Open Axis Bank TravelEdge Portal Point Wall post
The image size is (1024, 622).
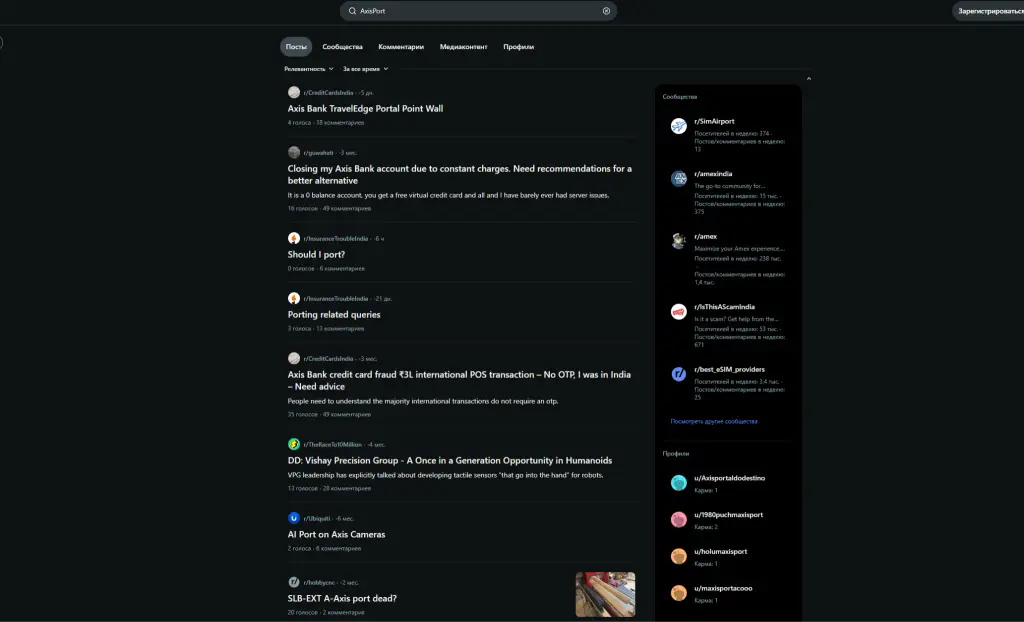tap(365, 108)
